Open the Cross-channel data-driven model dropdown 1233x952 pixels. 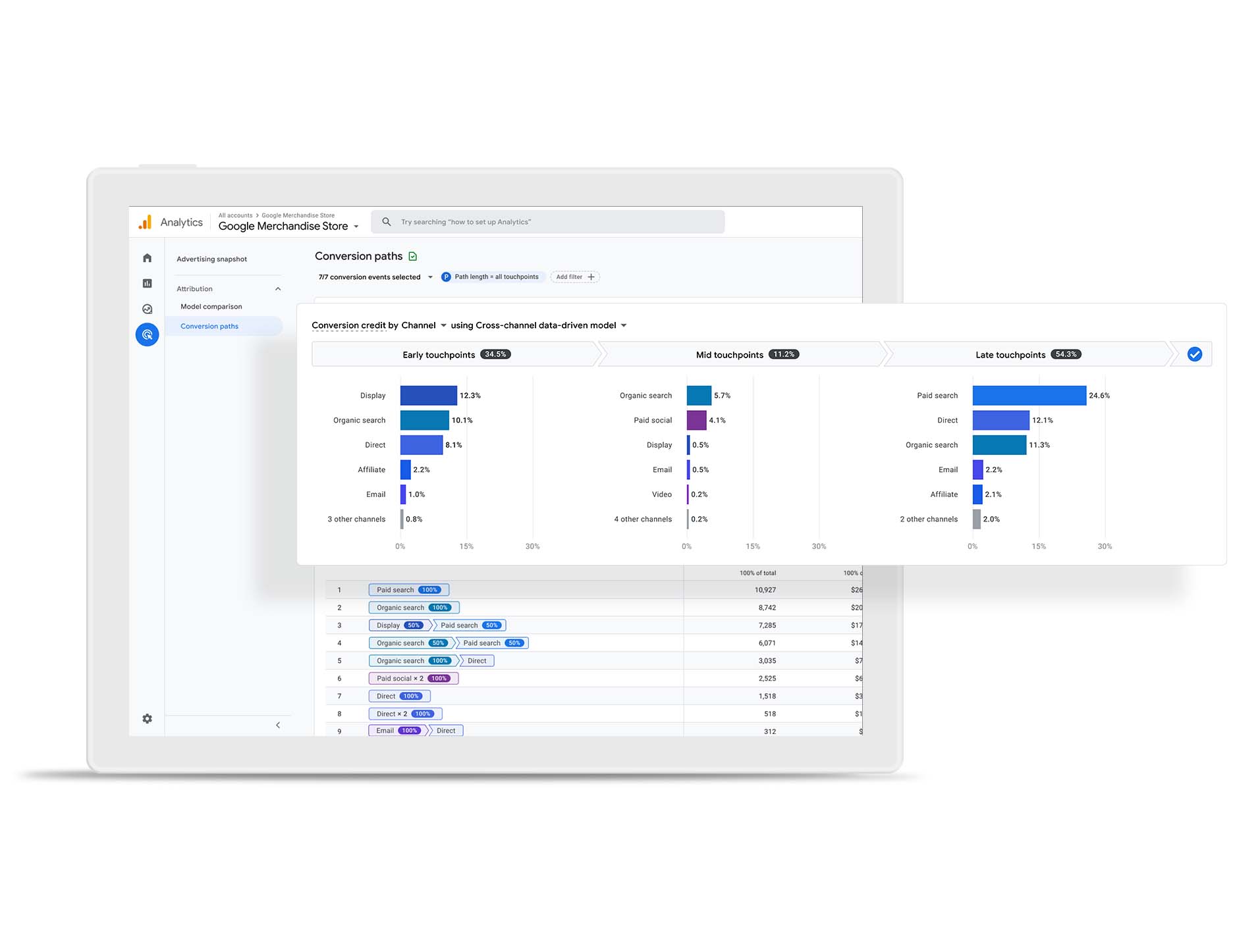(x=624, y=325)
